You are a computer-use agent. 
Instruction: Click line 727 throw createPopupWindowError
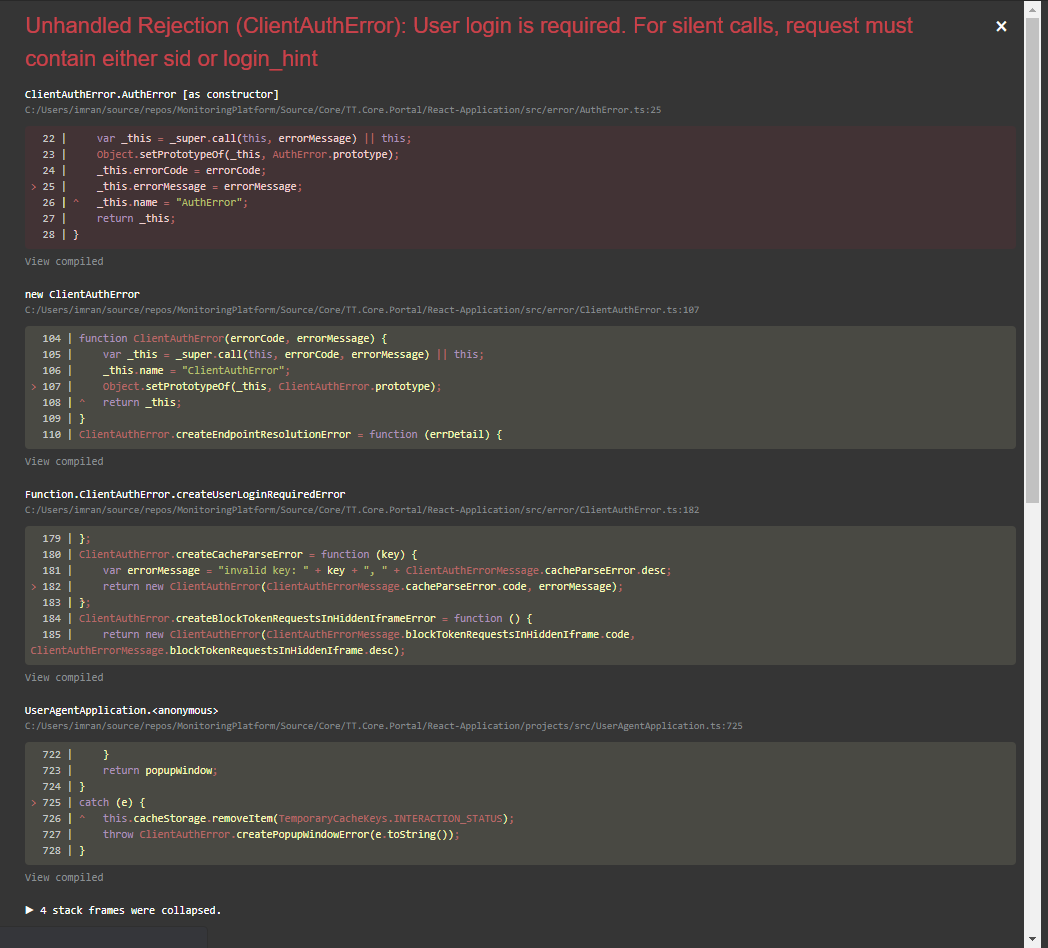(281, 834)
